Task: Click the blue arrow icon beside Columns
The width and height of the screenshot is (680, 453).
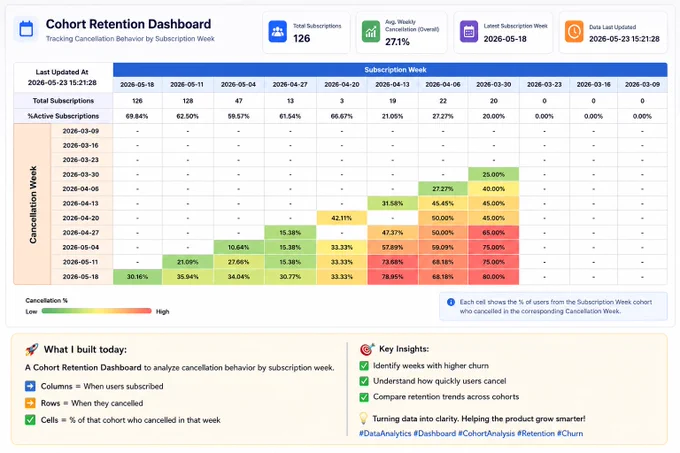Action: (x=30, y=386)
